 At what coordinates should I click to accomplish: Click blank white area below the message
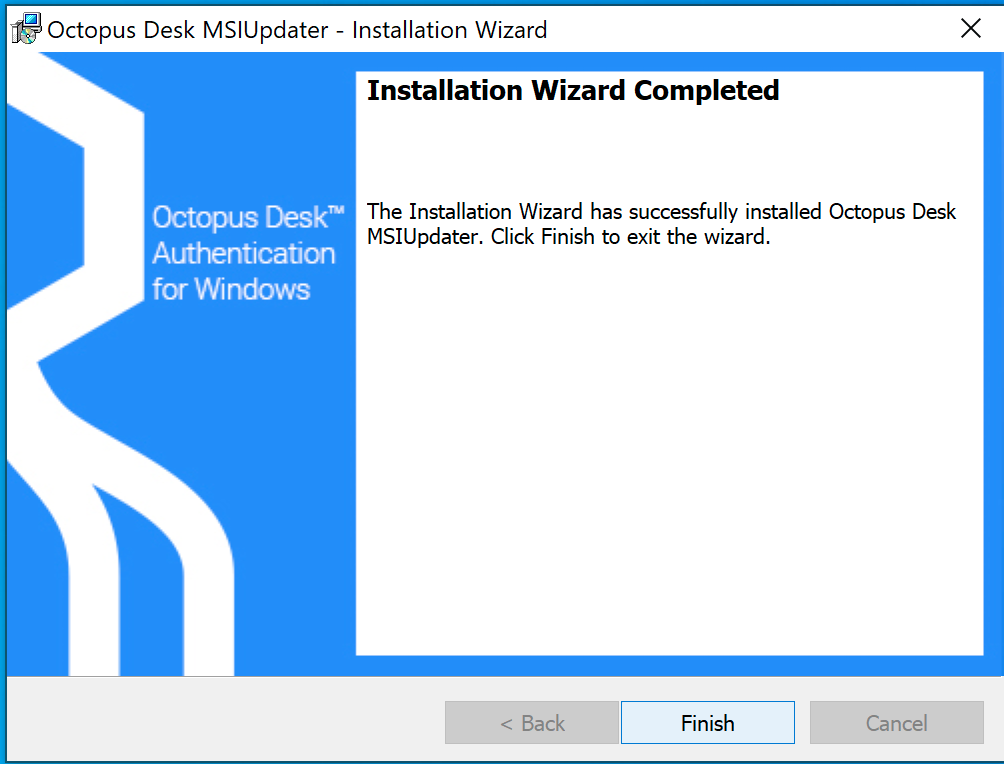669,448
